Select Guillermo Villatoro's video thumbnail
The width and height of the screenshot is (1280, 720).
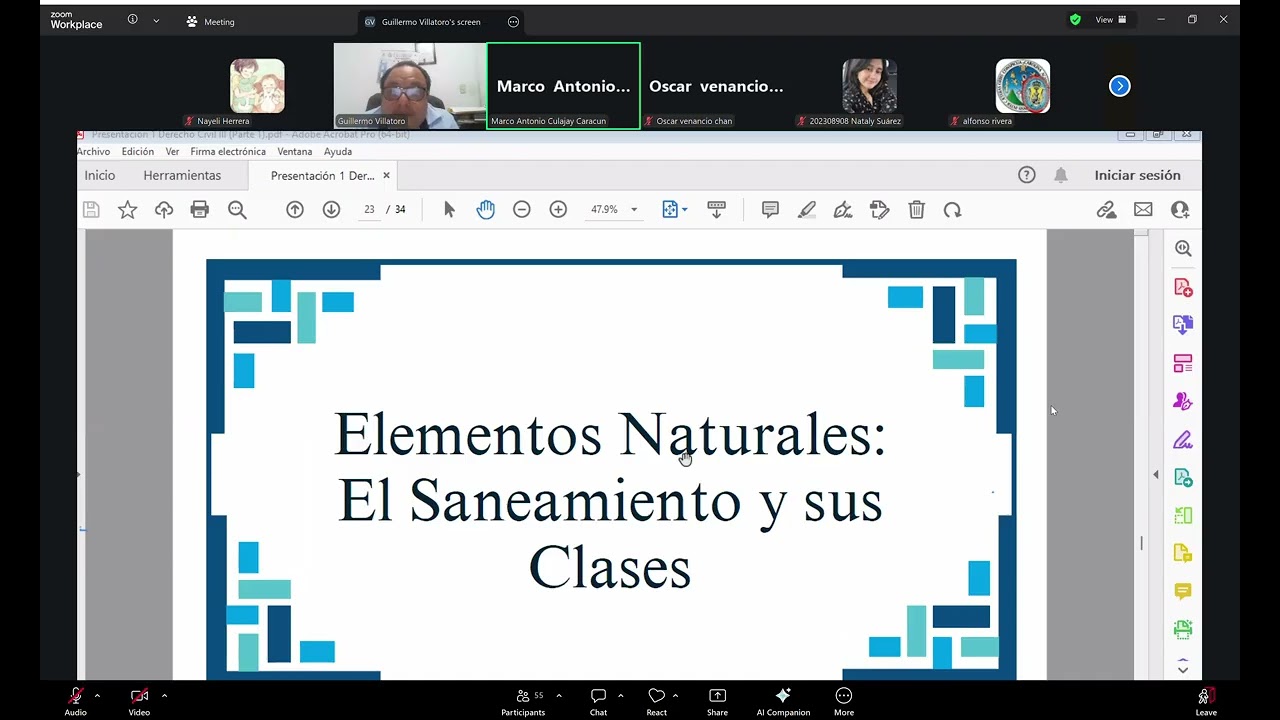click(410, 86)
